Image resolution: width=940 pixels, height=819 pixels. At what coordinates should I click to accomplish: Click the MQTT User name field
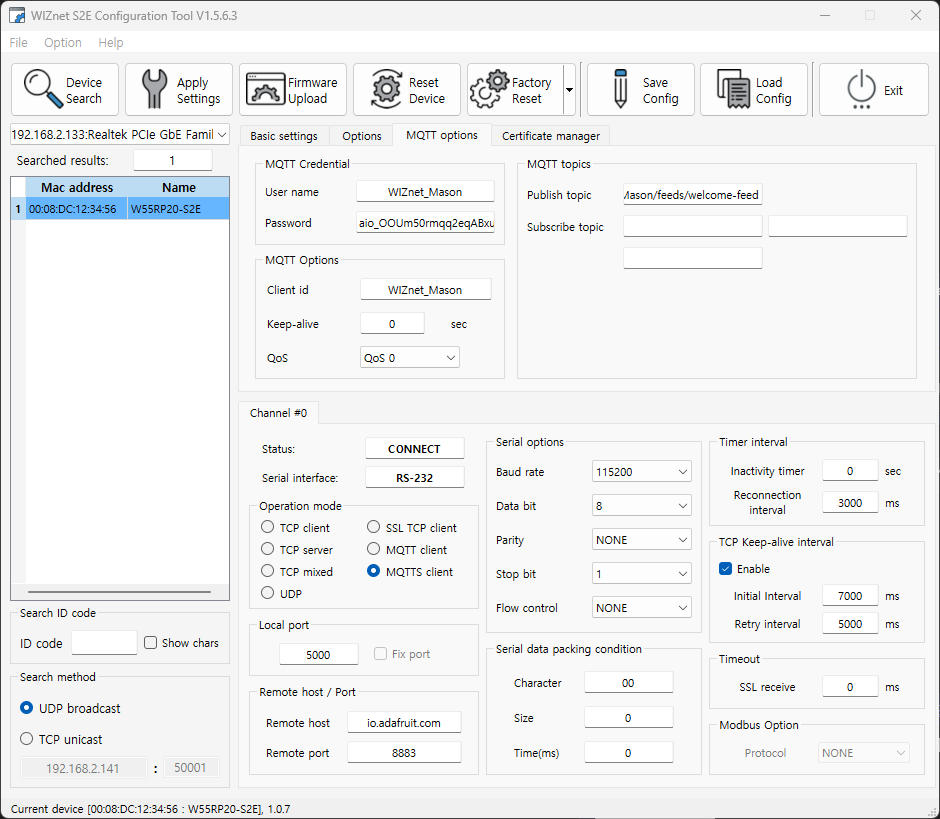pyautogui.click(x=425, y=192)
